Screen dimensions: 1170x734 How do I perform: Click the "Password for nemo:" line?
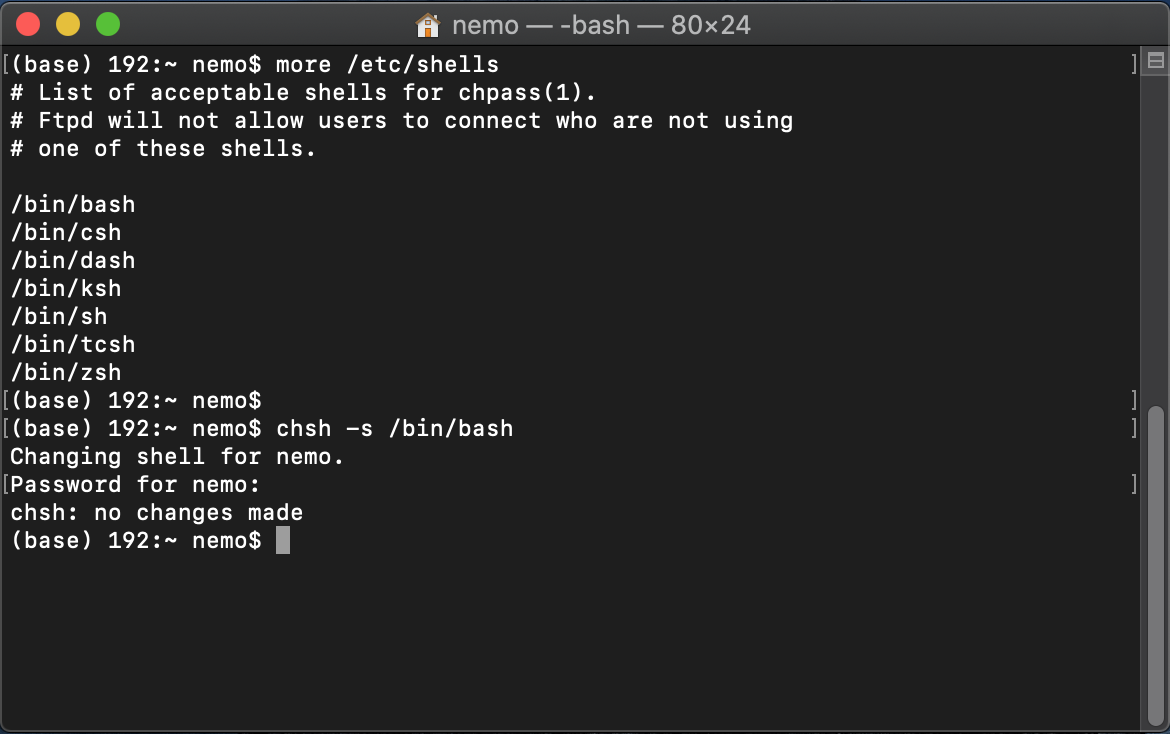click(135, 485)
